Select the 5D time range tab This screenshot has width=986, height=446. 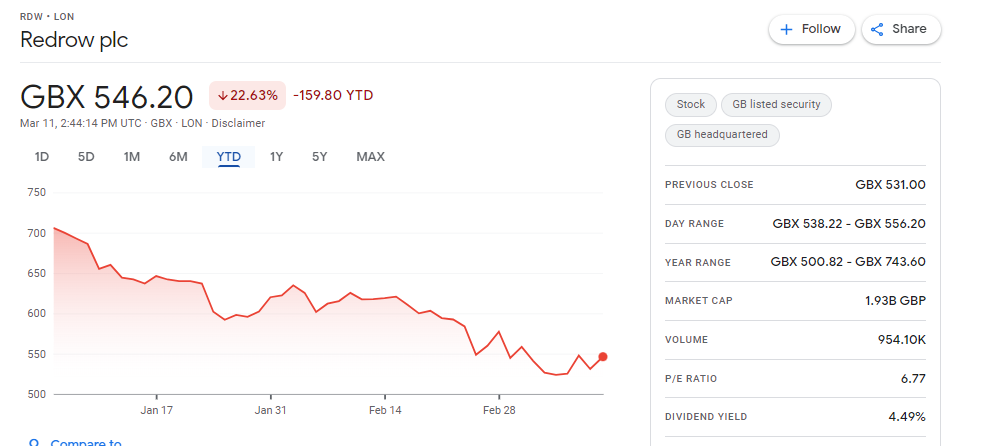pyautogui.click(x=86, y=157)
